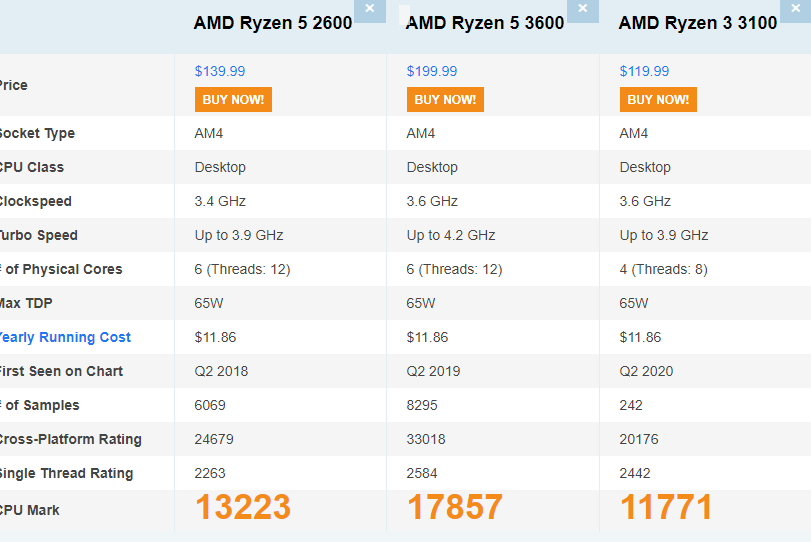Click the 17857 CPU Mark score
Image resolution: width=811 pixels, height=542 pixels.
(455, 508)
